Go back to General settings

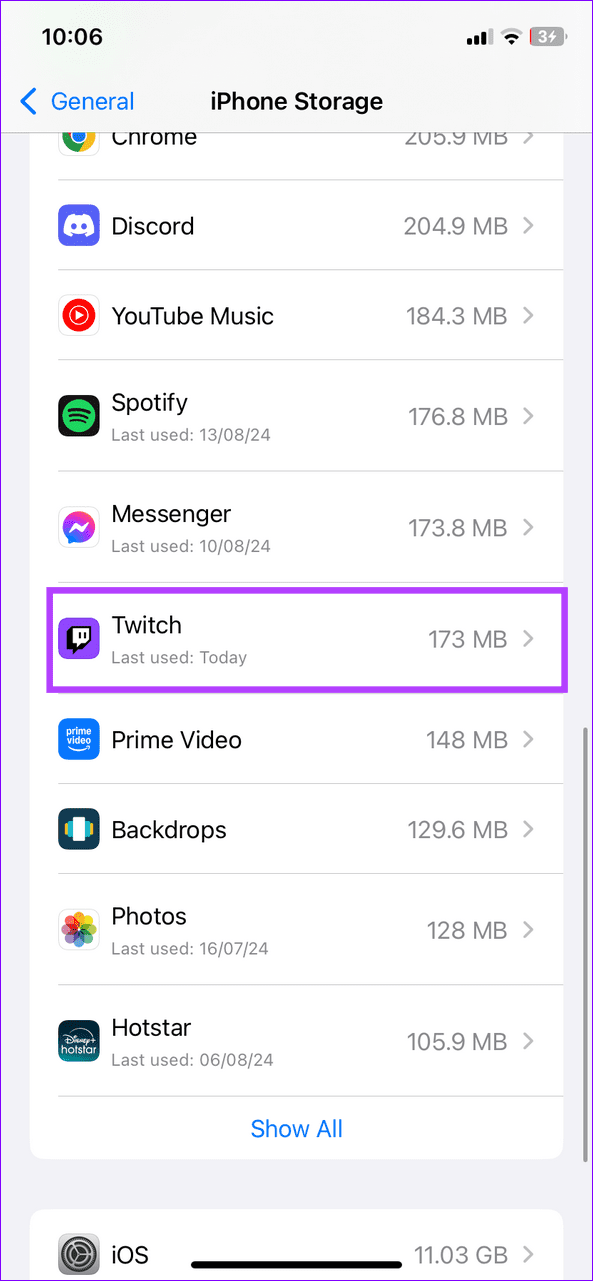coord(77,101)
